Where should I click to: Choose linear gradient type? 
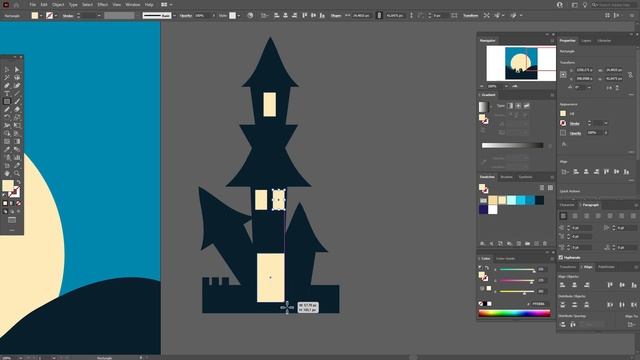tap(510, 106)
